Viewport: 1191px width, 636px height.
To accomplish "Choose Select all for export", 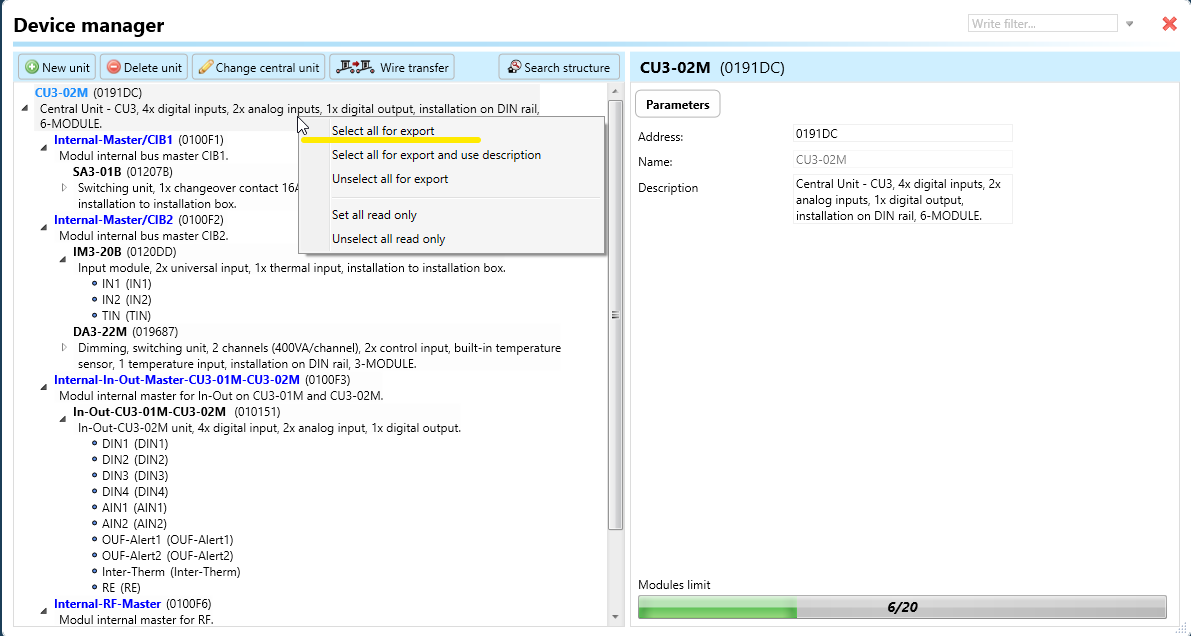I will pos(383,131).
